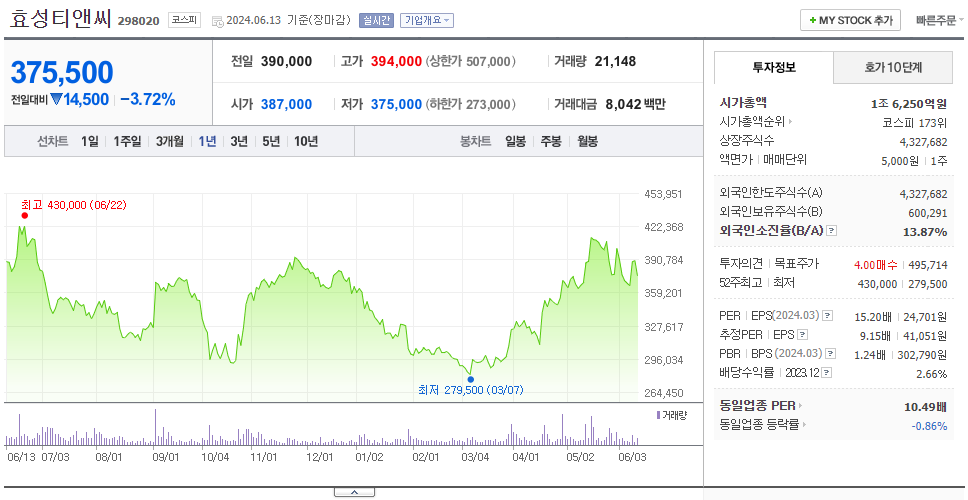The image size is (968, 500).
Task: Click 거래량 value 21,148
Action: click(x=615, y=62)
